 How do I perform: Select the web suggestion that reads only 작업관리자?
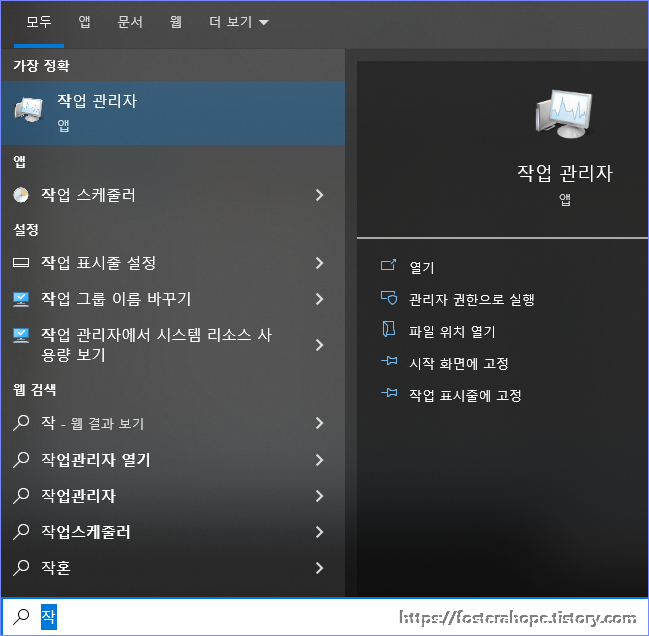(173, 496)
